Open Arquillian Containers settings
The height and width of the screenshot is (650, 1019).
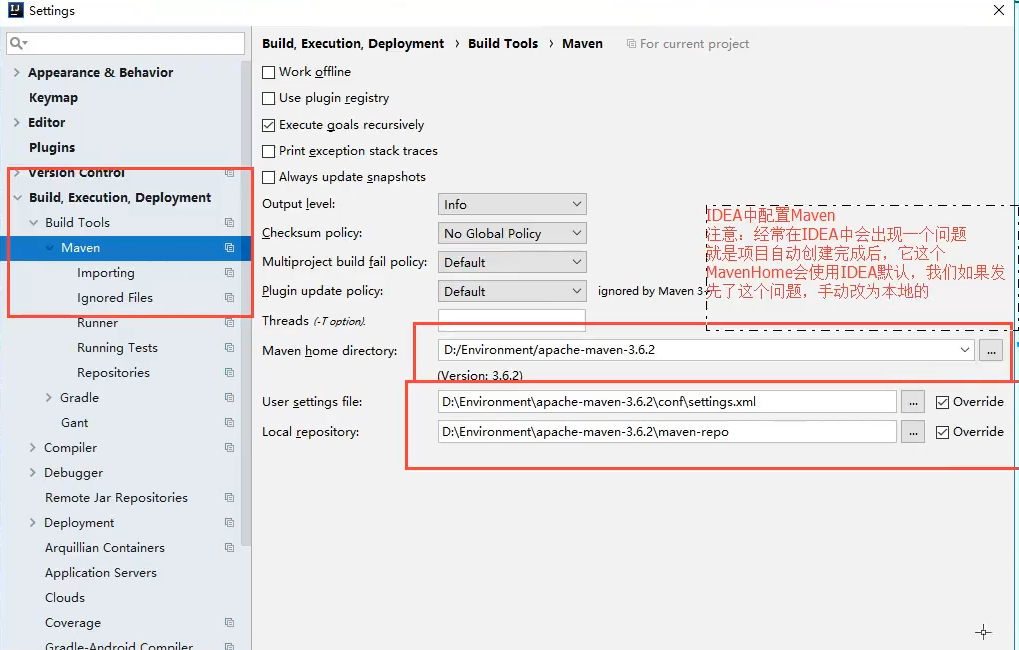point(105,547)
